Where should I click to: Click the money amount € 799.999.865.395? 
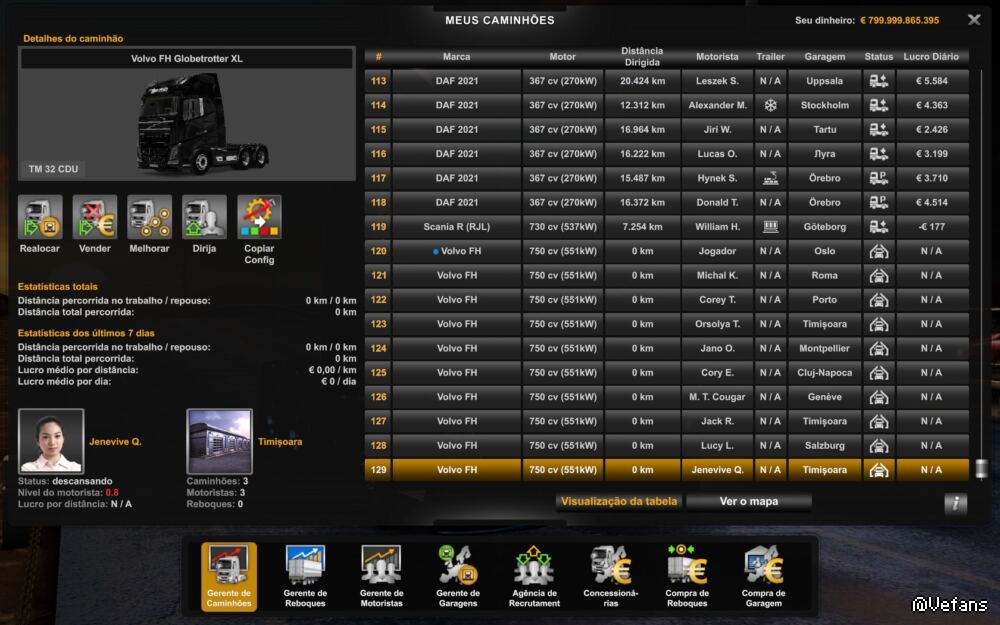tap(899, 20)
